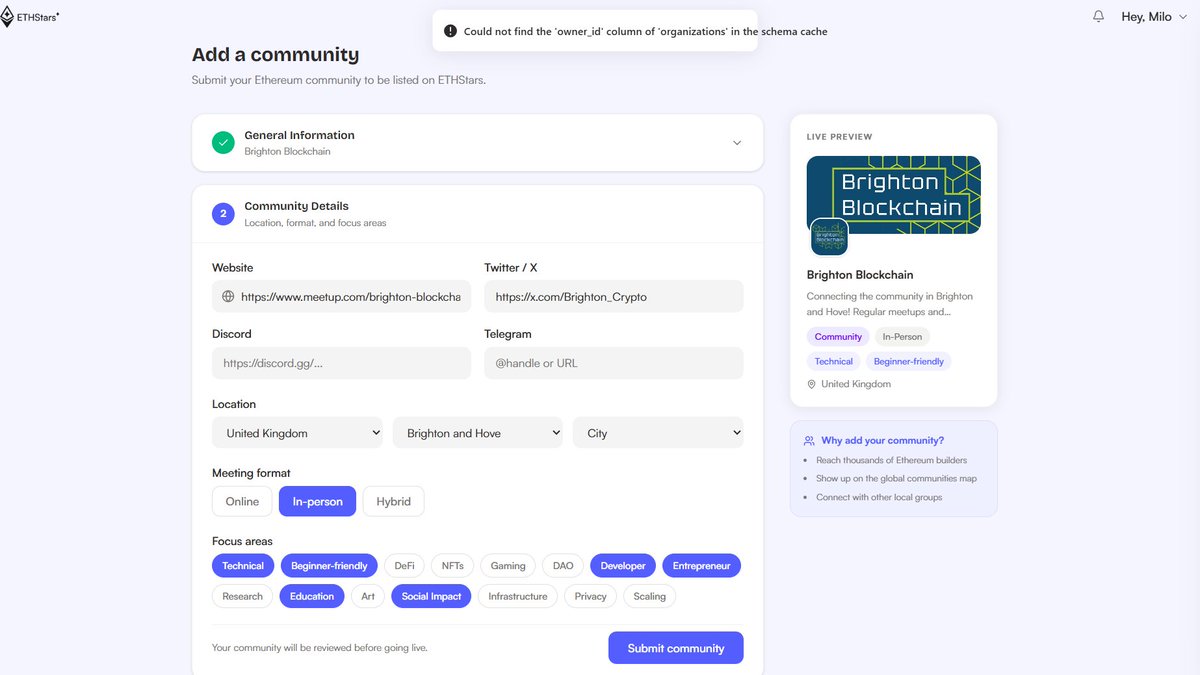Image resolution: width=1200 pixels, height=675 pixels.
Task: Click the United Kingdom text in preview
Action: (x=856, y=384)
